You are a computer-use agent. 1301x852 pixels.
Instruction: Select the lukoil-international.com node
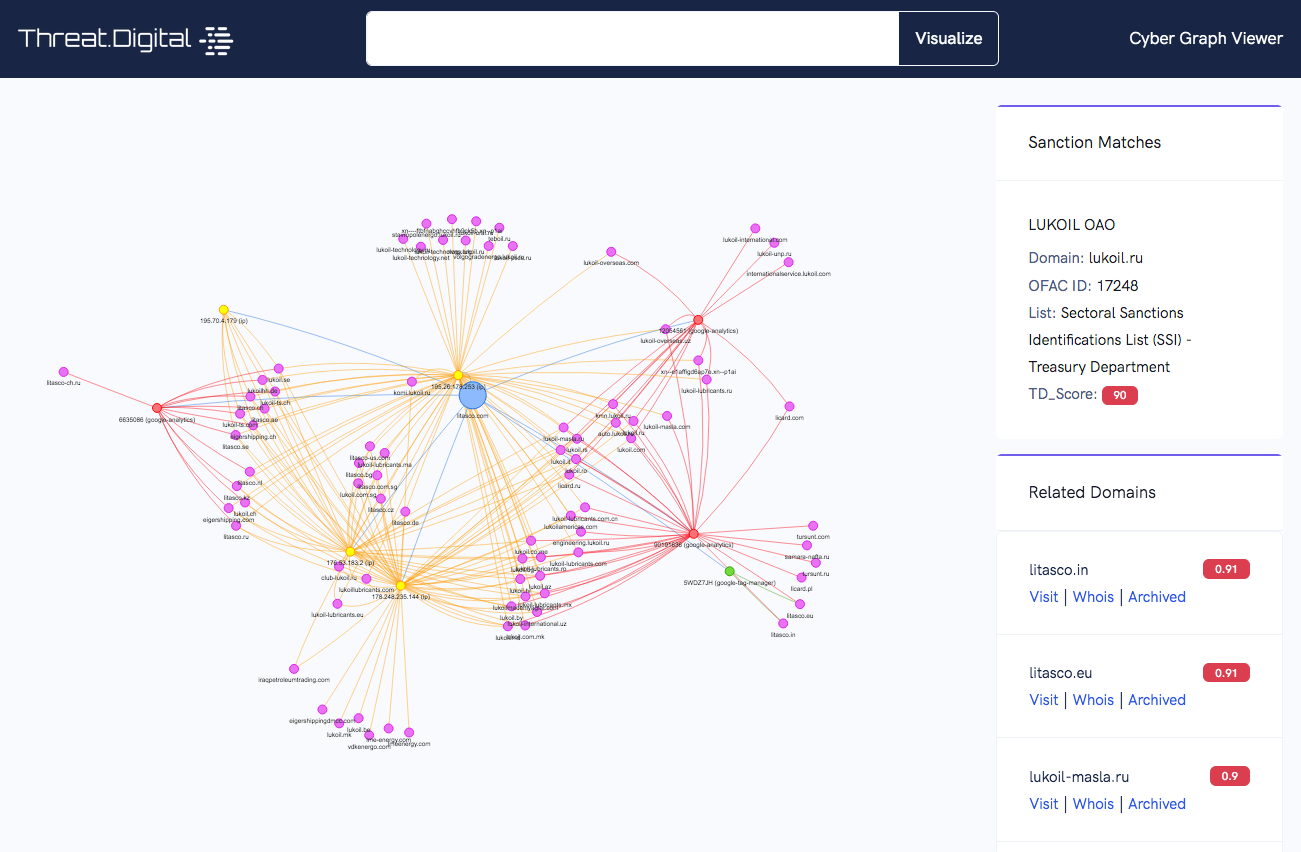coord(755,229)
